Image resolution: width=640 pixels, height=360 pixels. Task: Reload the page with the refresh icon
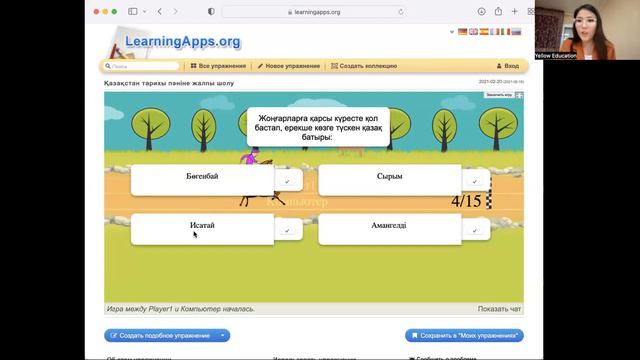click(x=401, y=12)
